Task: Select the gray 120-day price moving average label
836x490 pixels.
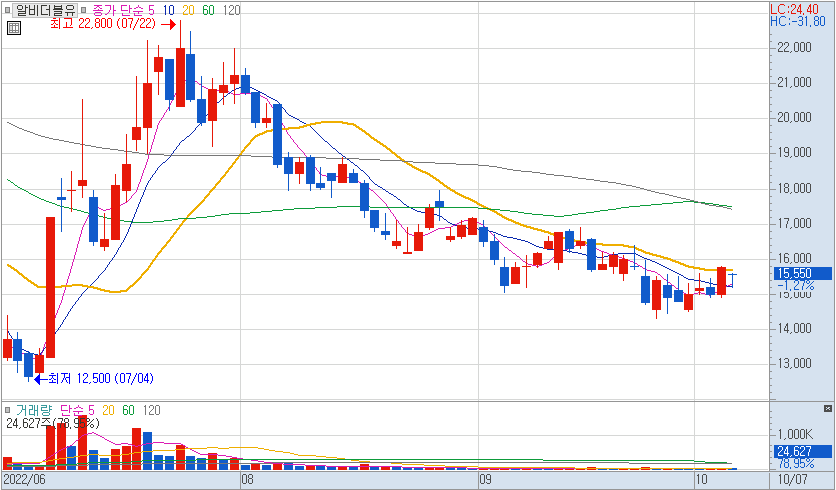Action: (231, 10)
